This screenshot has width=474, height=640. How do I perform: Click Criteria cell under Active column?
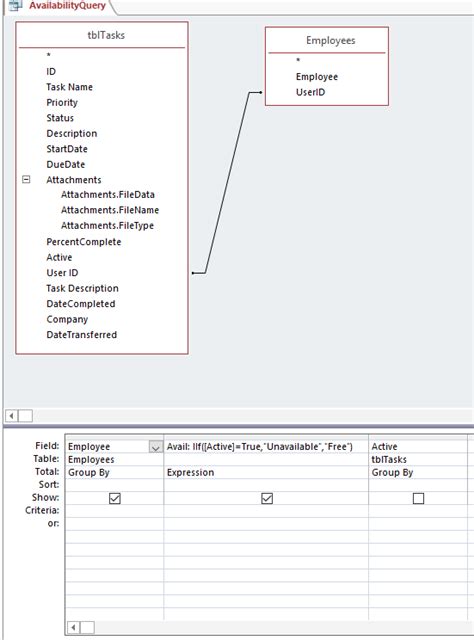pos(418,511)
